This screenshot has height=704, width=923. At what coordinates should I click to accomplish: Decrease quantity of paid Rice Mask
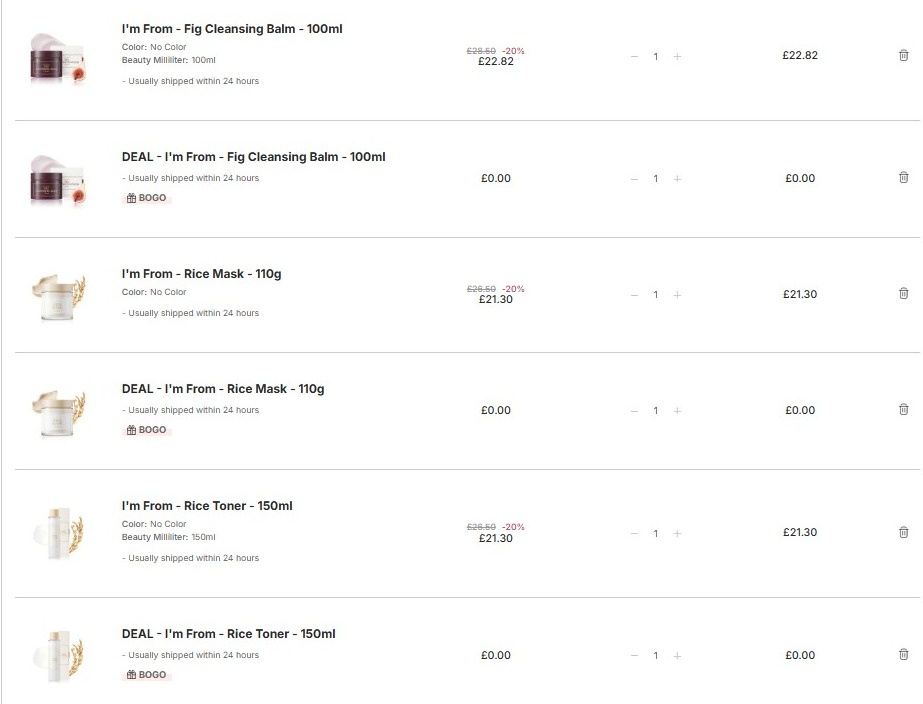pos(634,295)
